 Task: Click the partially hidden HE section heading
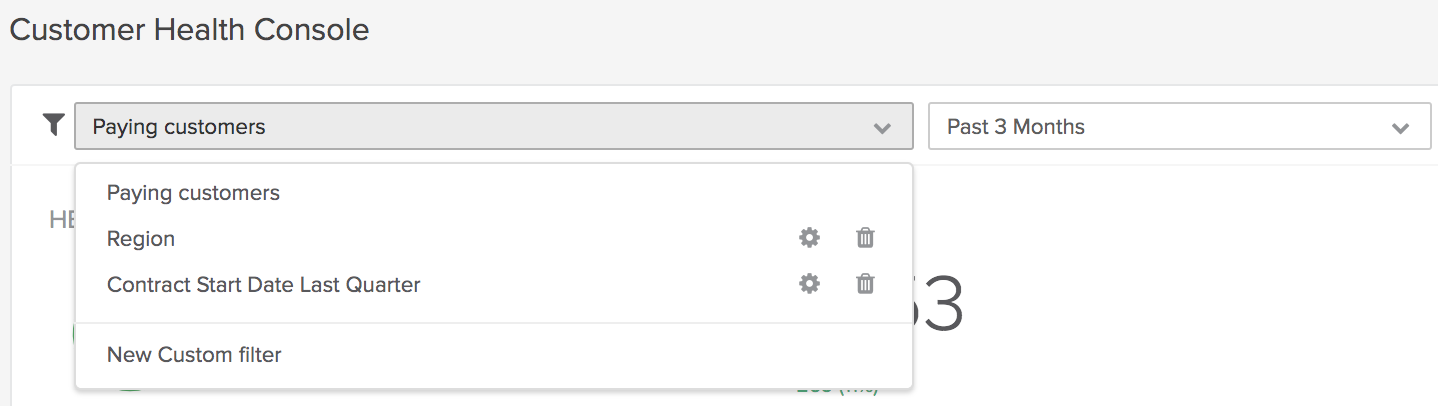click(62, 220)
